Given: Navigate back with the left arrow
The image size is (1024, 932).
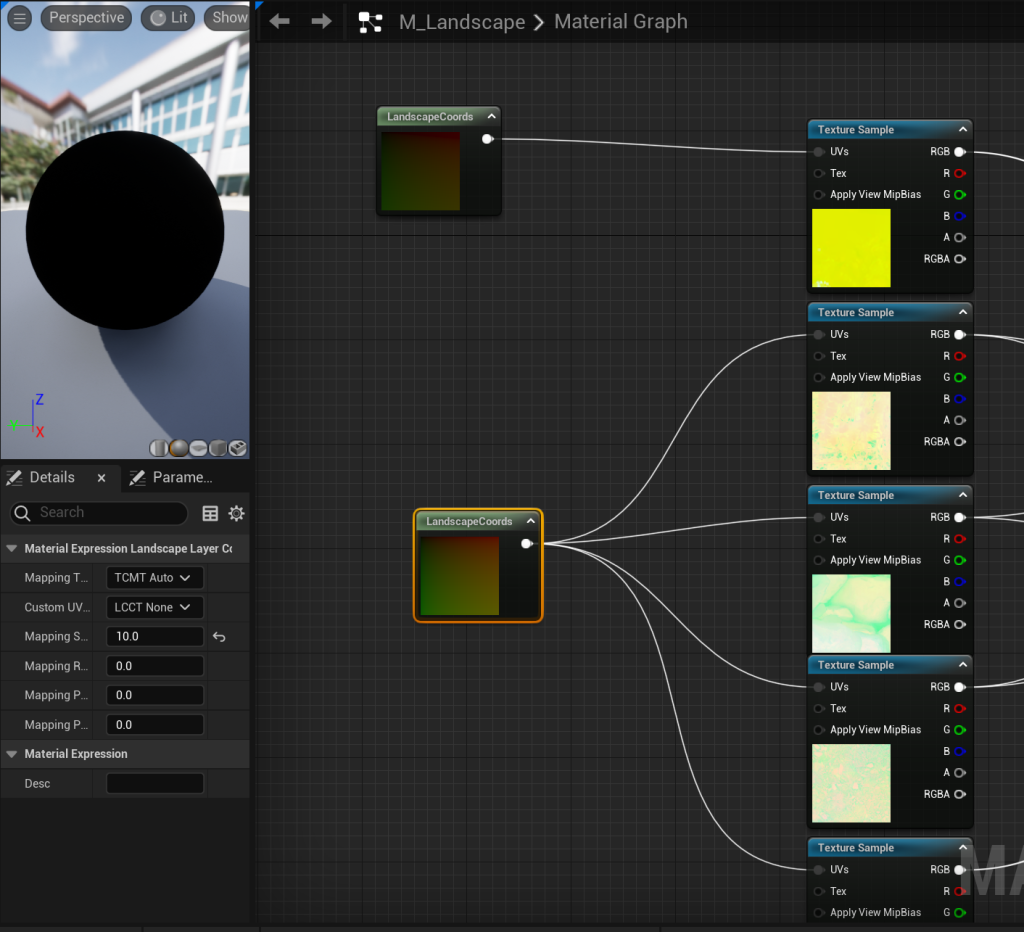Looking at the screenshot, I should tap(280, 22).
